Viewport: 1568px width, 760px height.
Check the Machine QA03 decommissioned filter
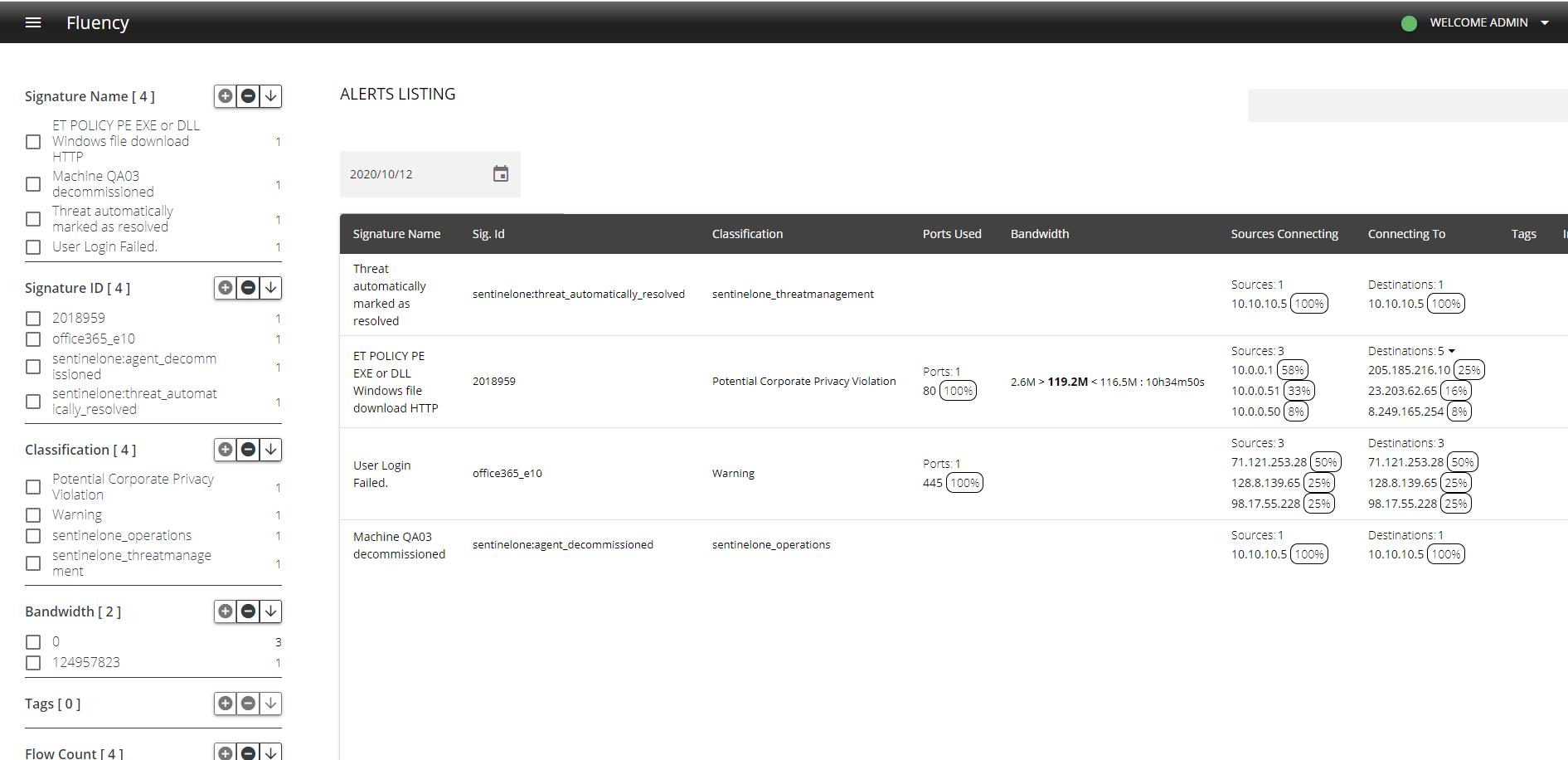pos(33,184)
